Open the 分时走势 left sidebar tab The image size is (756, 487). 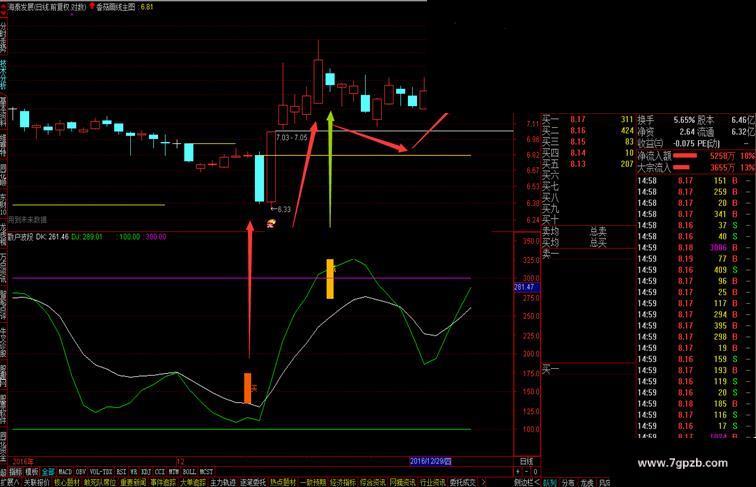[3, 37]
